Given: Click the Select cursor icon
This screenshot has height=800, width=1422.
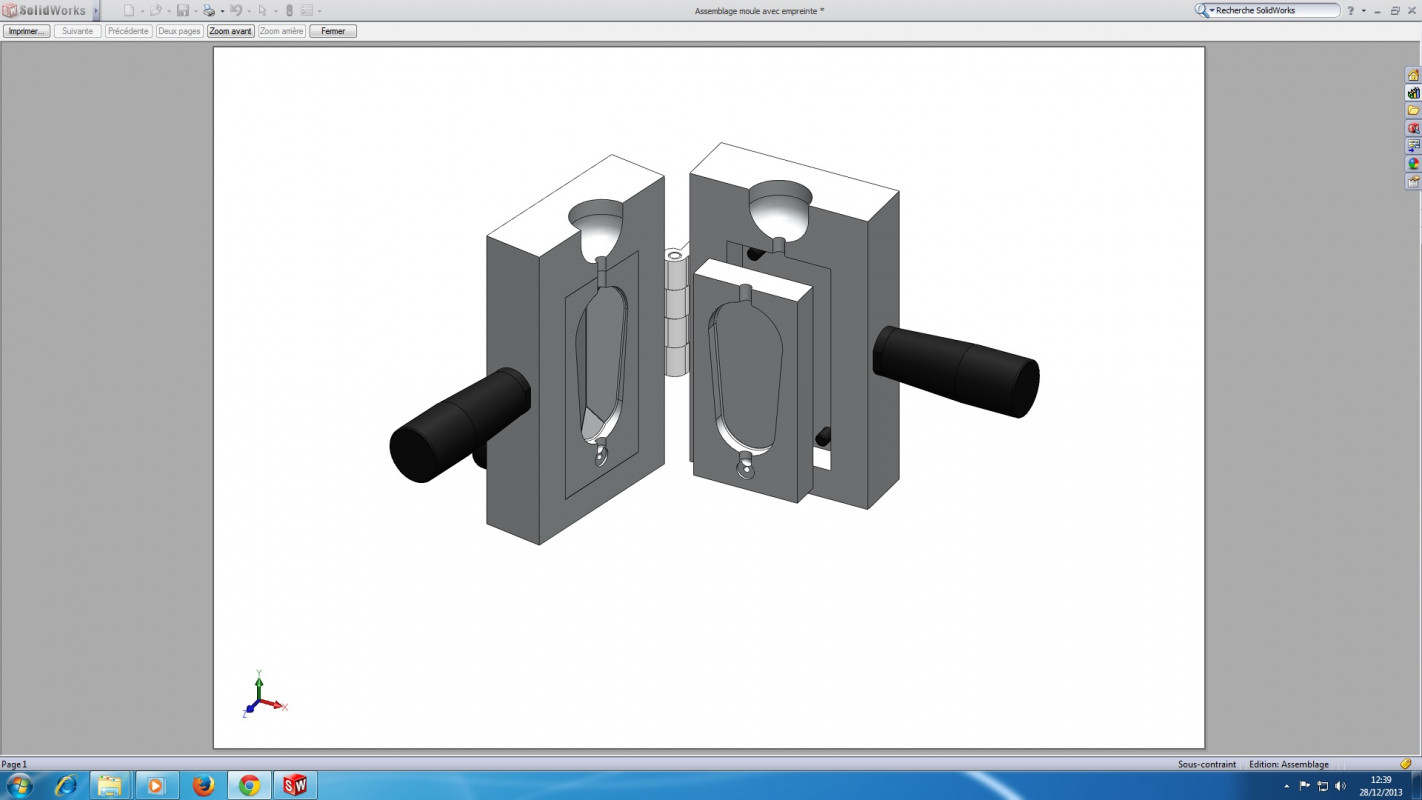Looking at the screenshot, I should pyautogui.click(x=262, y=10).
